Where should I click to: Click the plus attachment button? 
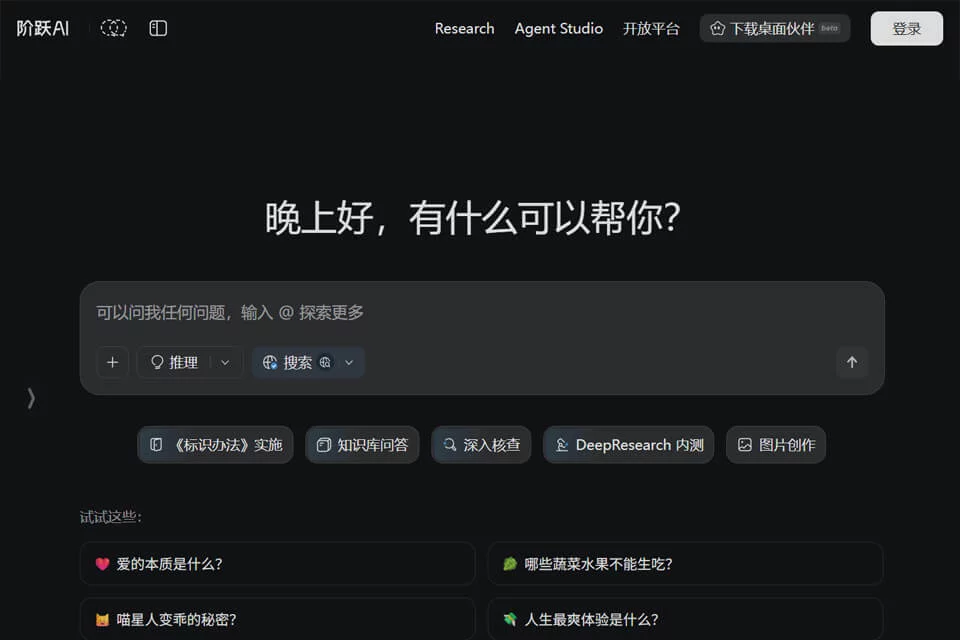tap(113, 363)
